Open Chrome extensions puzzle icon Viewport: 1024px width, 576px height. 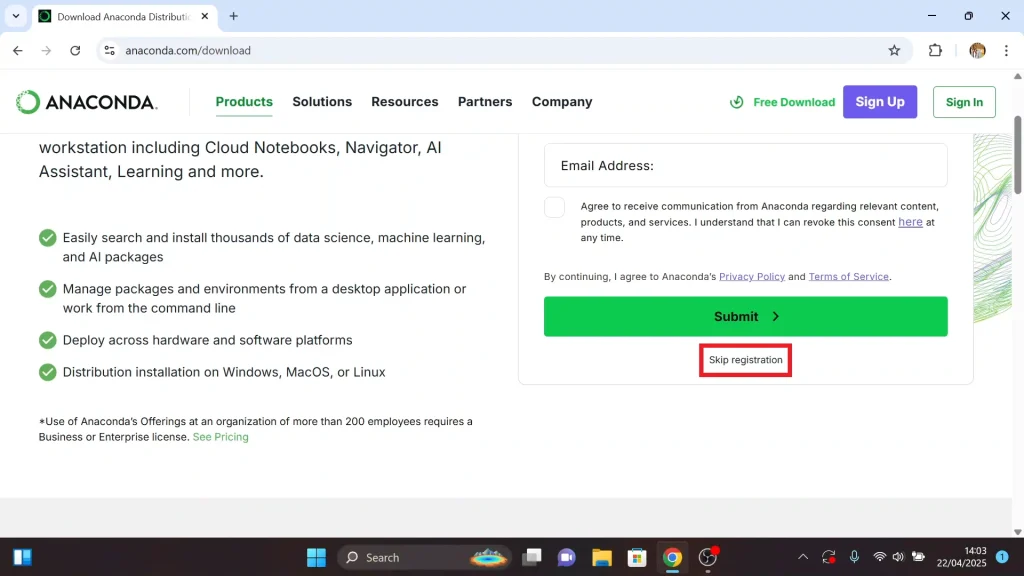(x=935, y=50)
